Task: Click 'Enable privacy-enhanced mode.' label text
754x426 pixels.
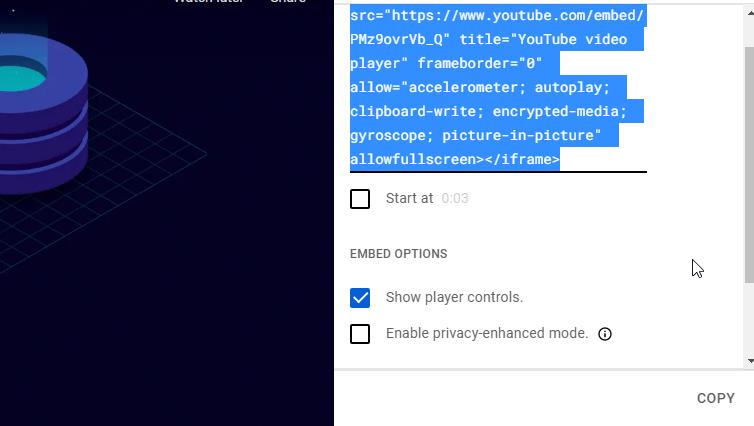Action: [x=487, y=333]
